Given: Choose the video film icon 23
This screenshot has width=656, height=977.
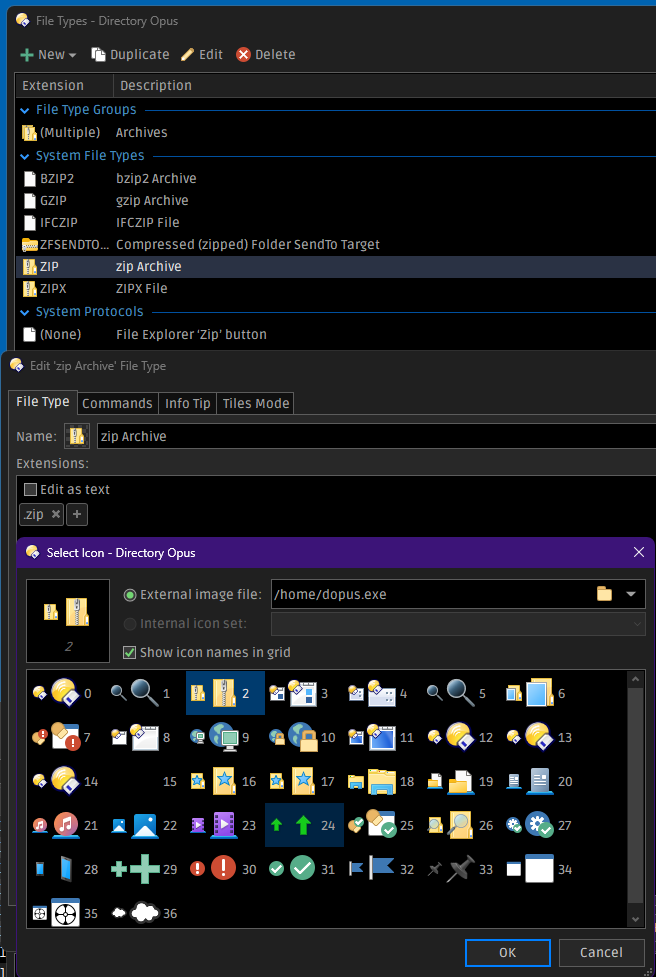Looking at the screenshot, I should point(224,825).
